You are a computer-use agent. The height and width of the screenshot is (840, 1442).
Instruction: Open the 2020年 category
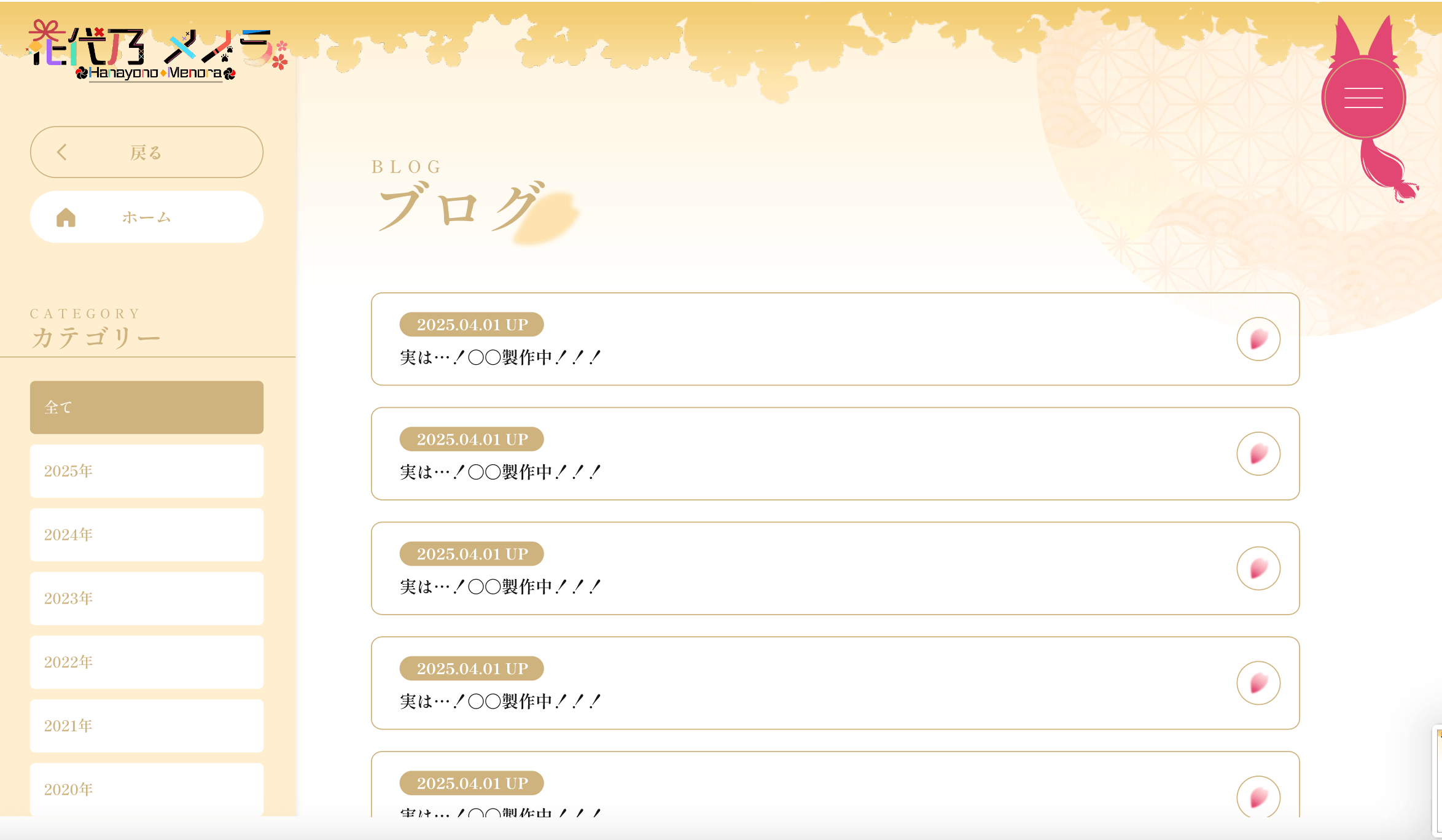(146, 790)
